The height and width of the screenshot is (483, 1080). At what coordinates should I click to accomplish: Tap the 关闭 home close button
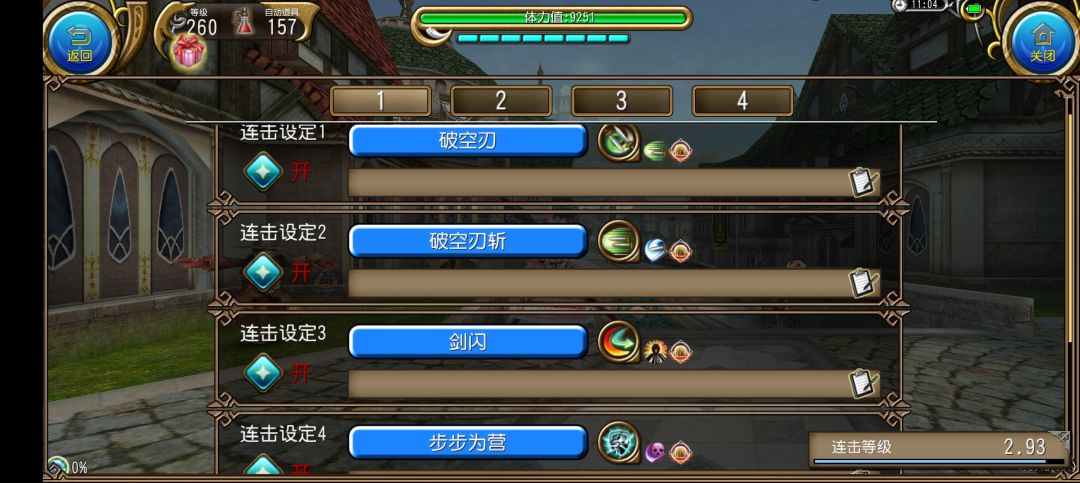point(1042,39)
